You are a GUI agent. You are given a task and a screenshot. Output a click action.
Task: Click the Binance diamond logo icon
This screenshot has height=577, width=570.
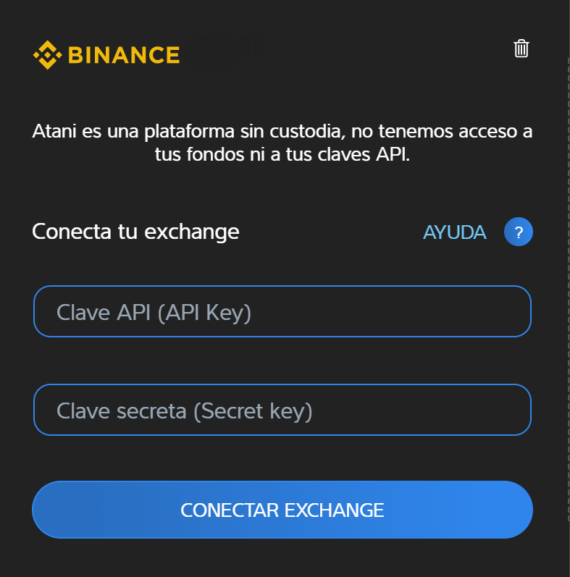point(47,55)
